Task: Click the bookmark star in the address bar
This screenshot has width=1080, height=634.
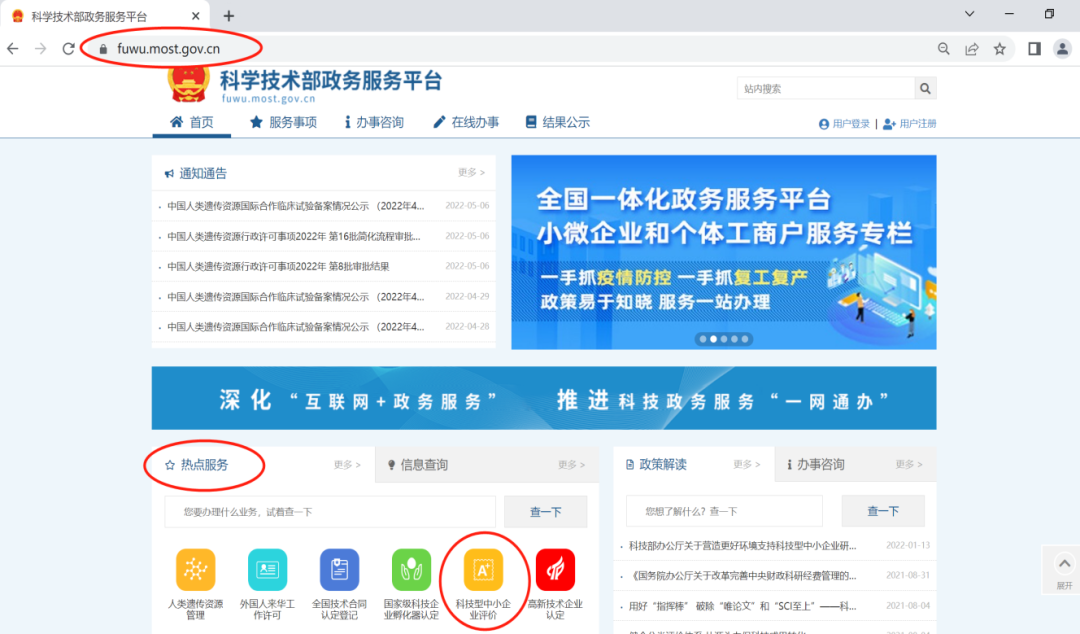Action: [x=999, y=48]
